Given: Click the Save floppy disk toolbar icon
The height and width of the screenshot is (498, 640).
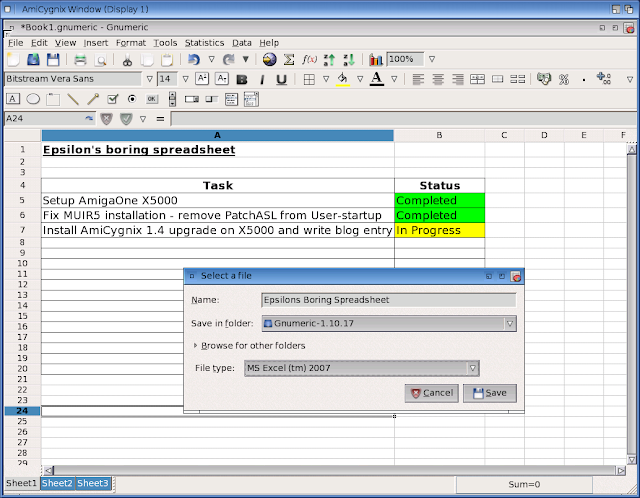Looking at the screenshot, I should [53, 60].
